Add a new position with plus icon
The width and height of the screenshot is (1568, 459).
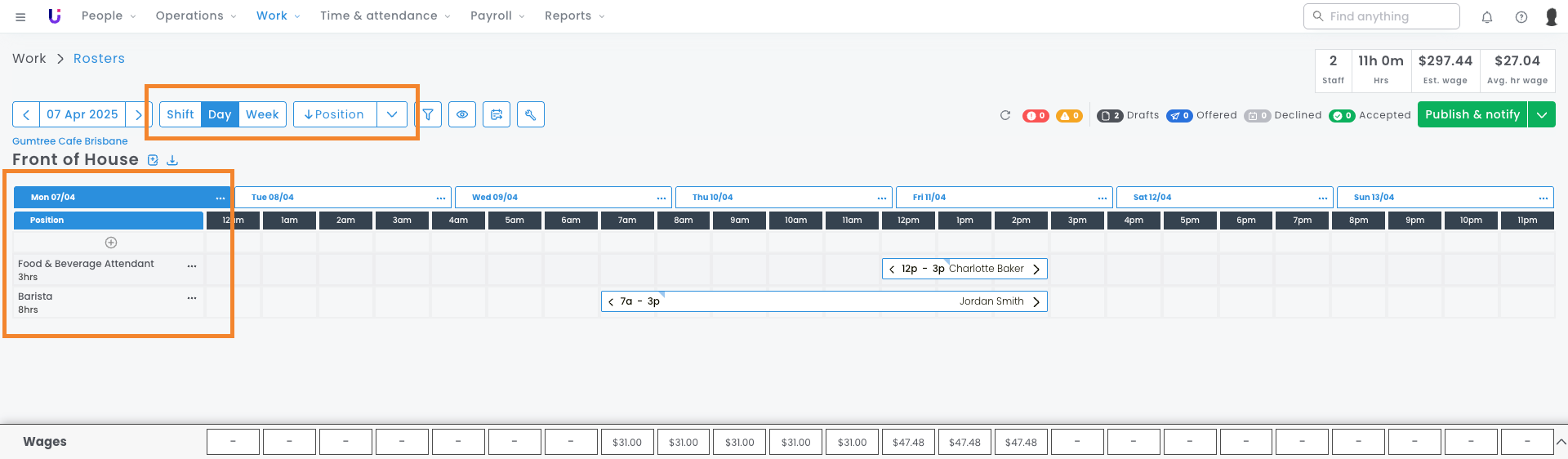tap(111, 243)
